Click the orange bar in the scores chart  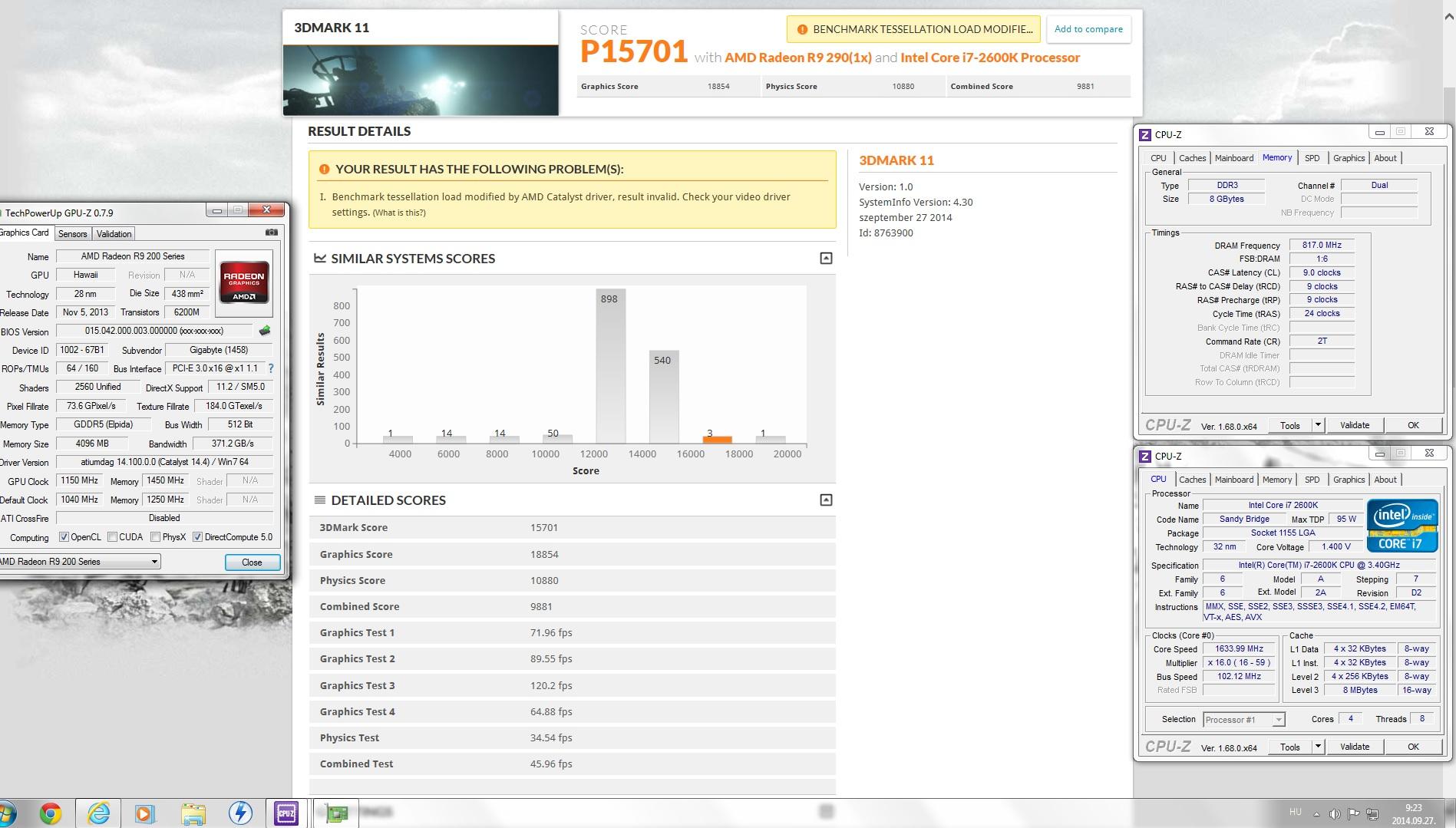coord(717,440)
